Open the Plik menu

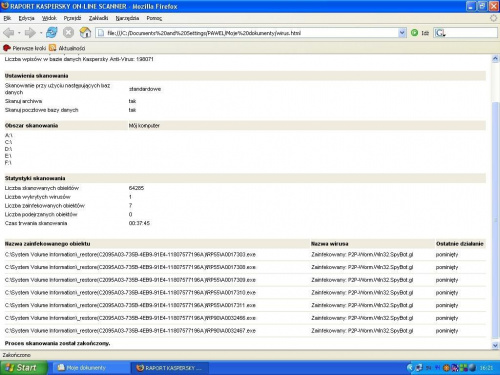coord(7,18)
